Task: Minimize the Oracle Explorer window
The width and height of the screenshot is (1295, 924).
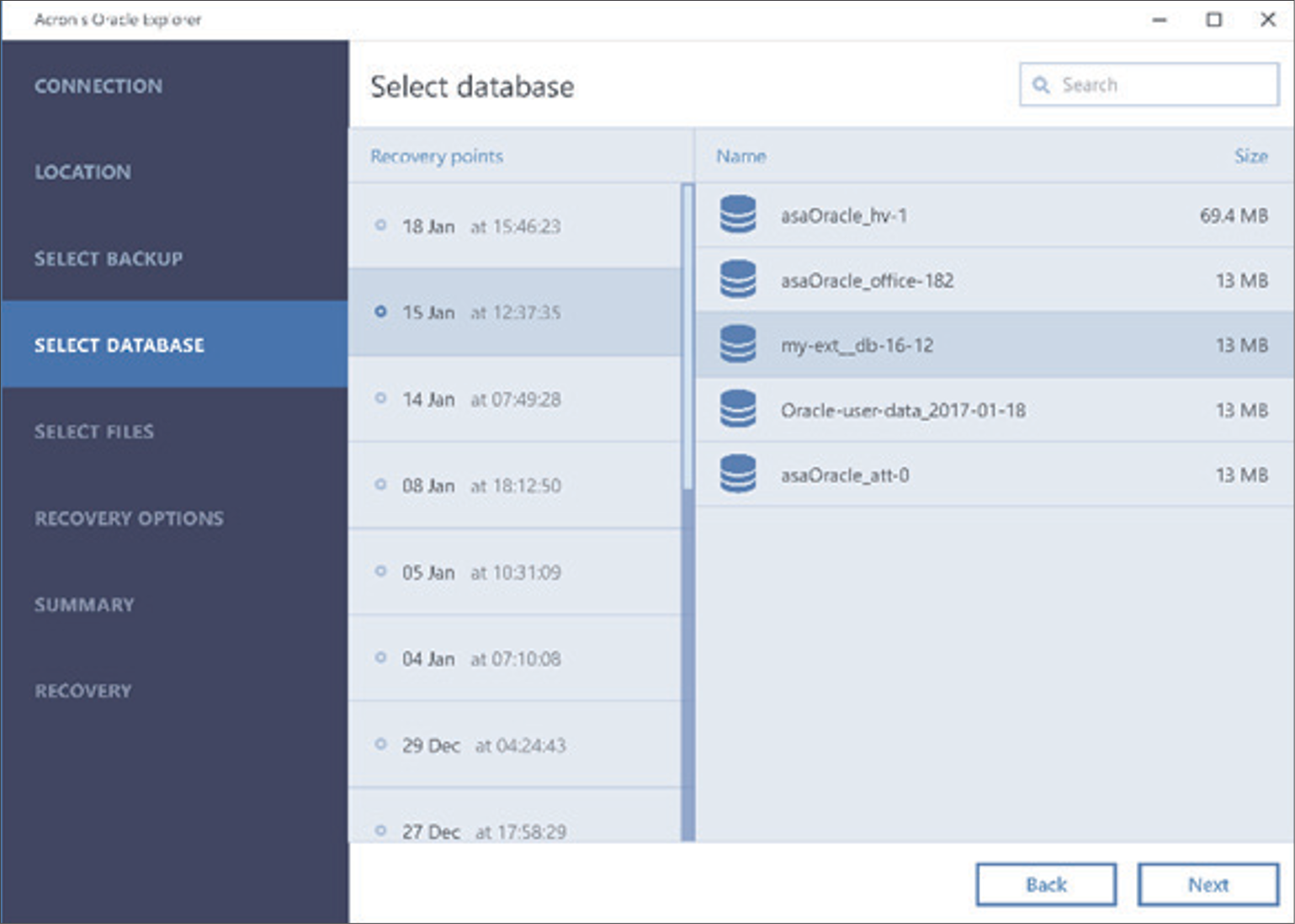Action: click(x=1160, y=19)
